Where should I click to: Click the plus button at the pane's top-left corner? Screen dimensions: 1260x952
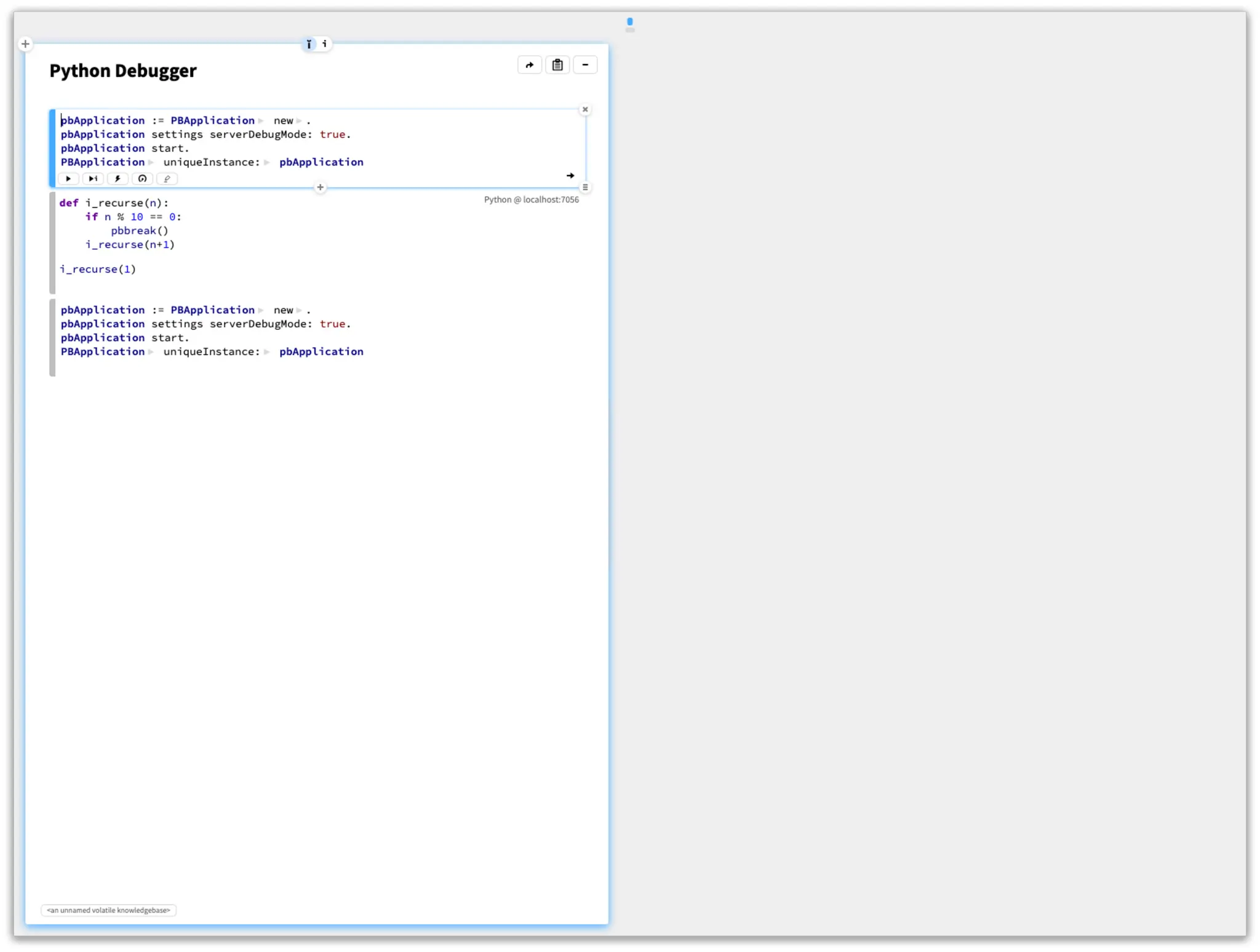tap(25, 44)
